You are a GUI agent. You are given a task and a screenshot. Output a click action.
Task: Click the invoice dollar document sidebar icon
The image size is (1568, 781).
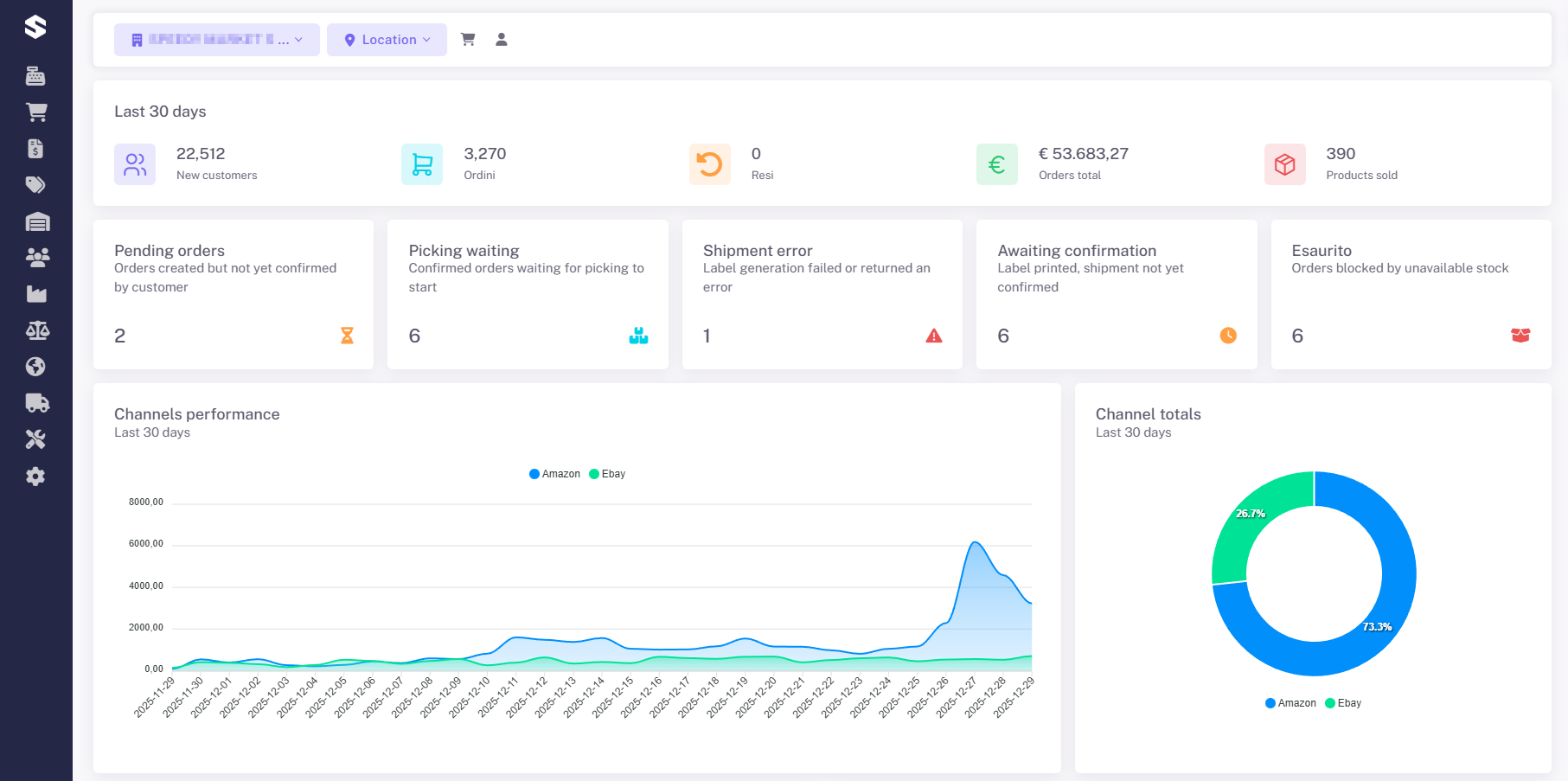tap(35, 149)
